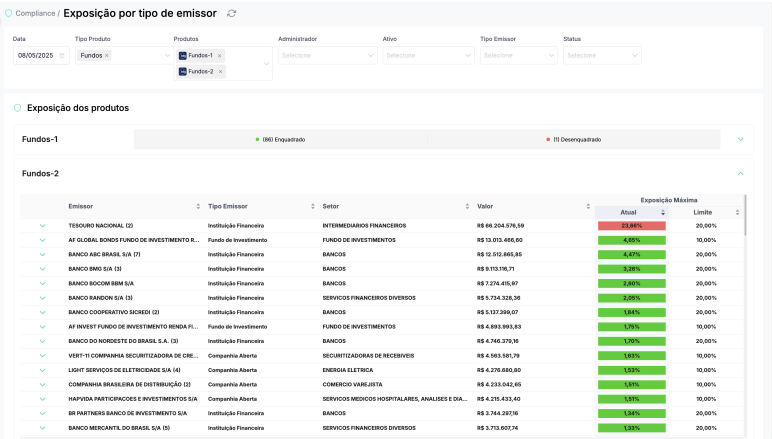
Task: Expand the LIGHT SERVIÇOS DE ELETRICIDADE row
Action: click(x=42, y=370)
